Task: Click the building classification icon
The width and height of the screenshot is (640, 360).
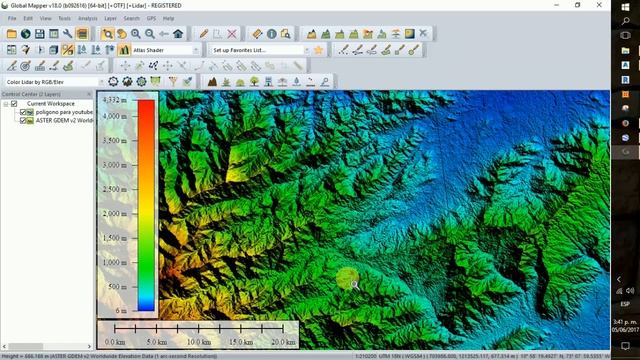Action: (x=268, y=82)
